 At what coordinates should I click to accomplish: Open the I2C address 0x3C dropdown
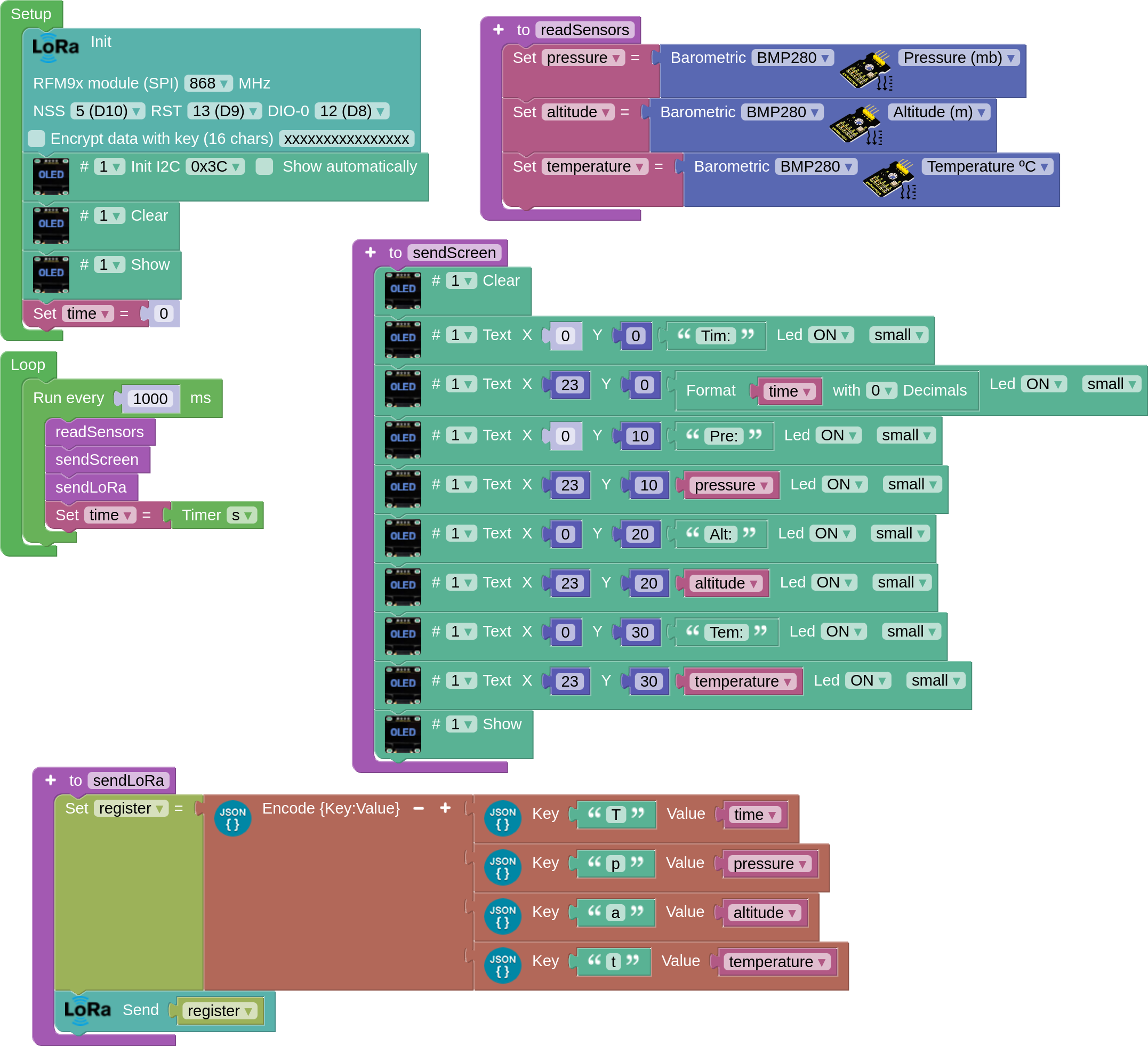coord(215,166)
